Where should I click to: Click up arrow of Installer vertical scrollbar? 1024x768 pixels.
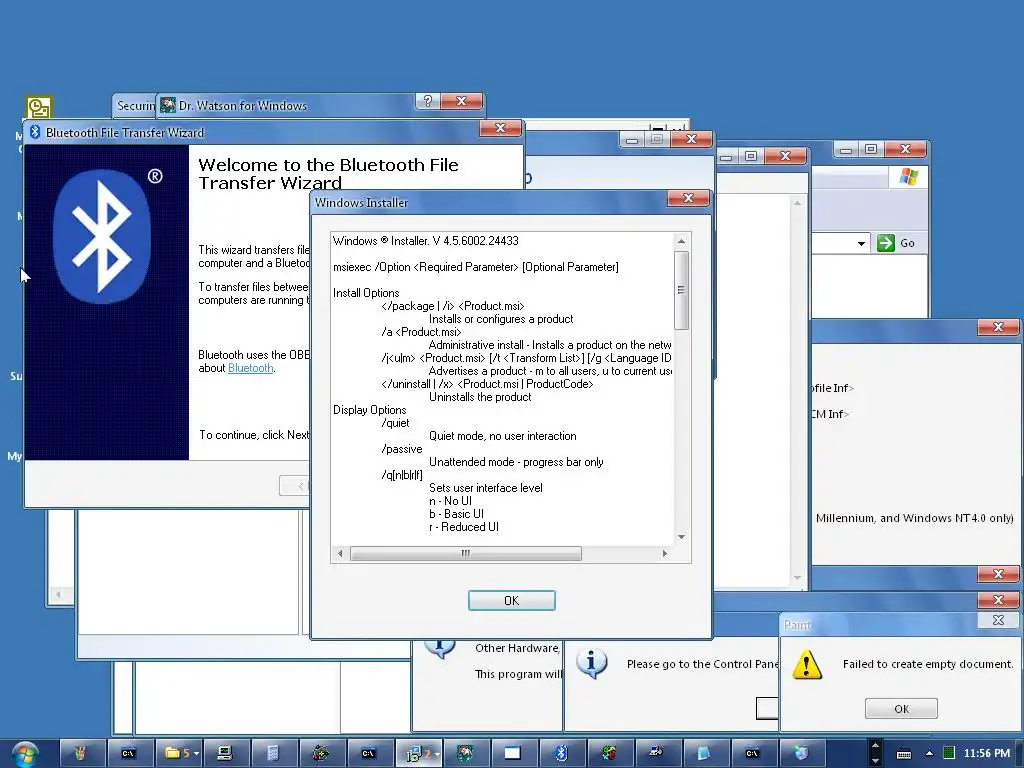coord(681,241)
